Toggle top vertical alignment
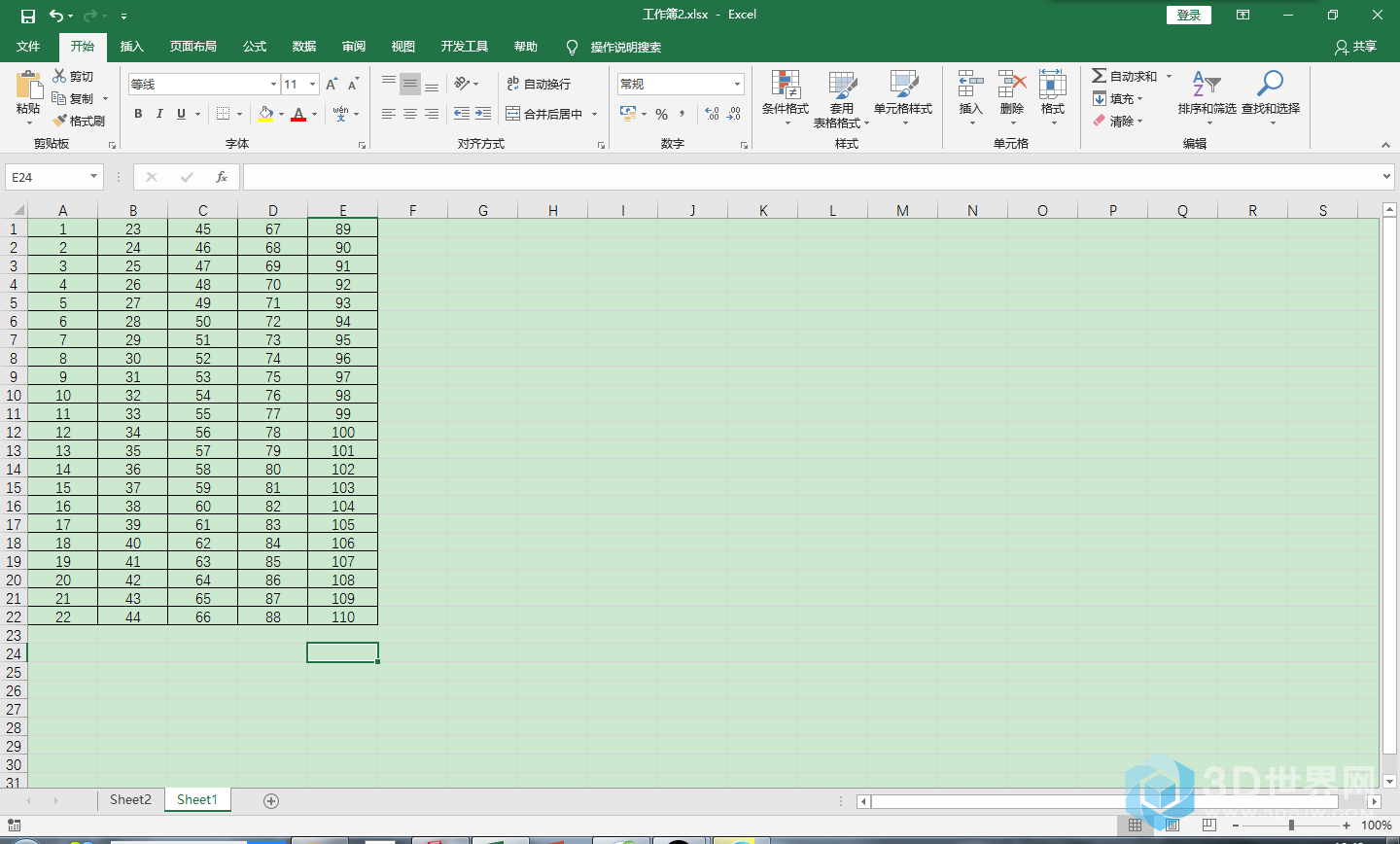Viewport: 1400px width, 844px height. coord(389,84)
